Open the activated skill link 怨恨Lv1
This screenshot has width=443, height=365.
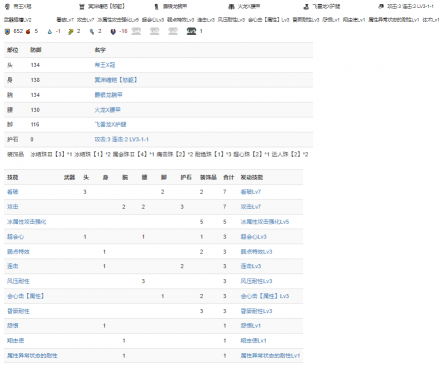coord(251,325)
